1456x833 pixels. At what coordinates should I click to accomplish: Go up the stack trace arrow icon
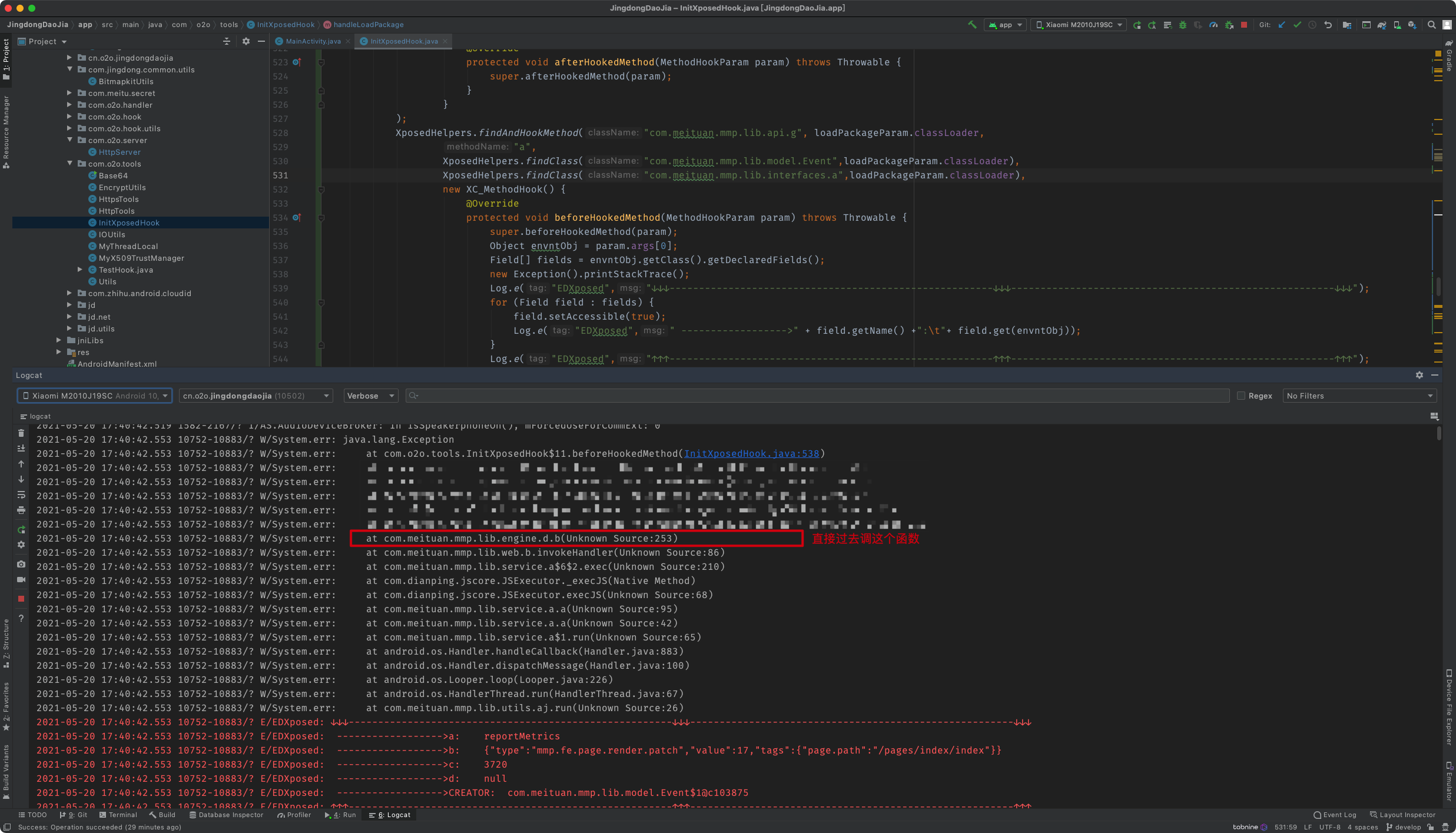click(21, 464)
